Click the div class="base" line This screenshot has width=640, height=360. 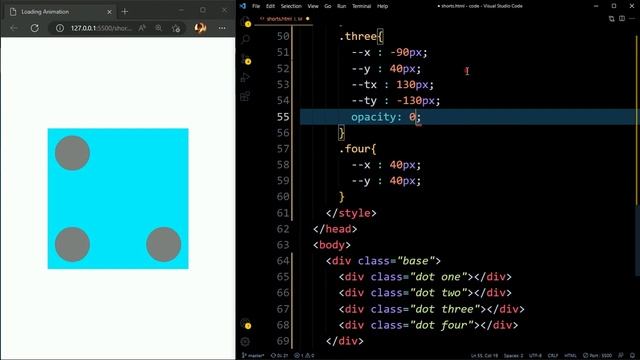[x=383, y=261]
